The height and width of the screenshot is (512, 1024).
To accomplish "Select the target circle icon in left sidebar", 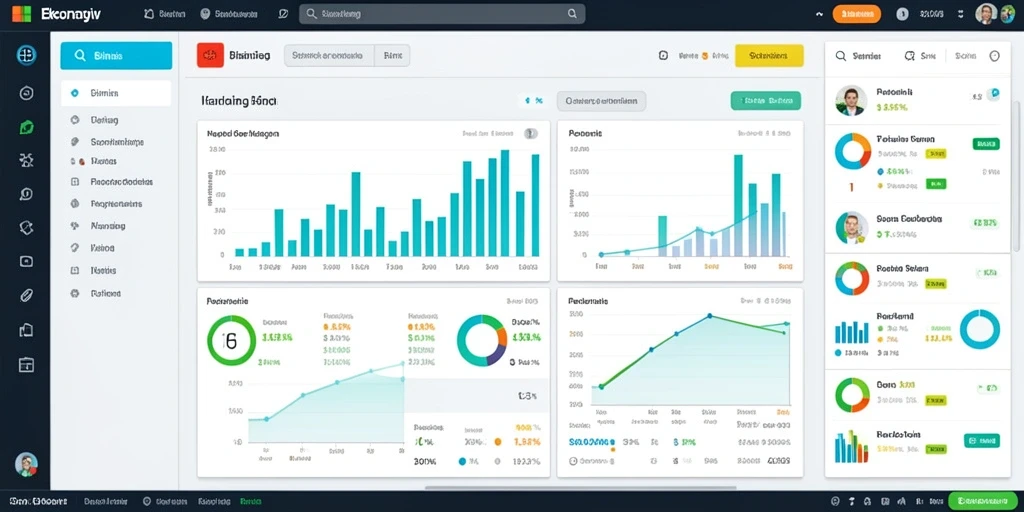I will (x=27, y=93).
